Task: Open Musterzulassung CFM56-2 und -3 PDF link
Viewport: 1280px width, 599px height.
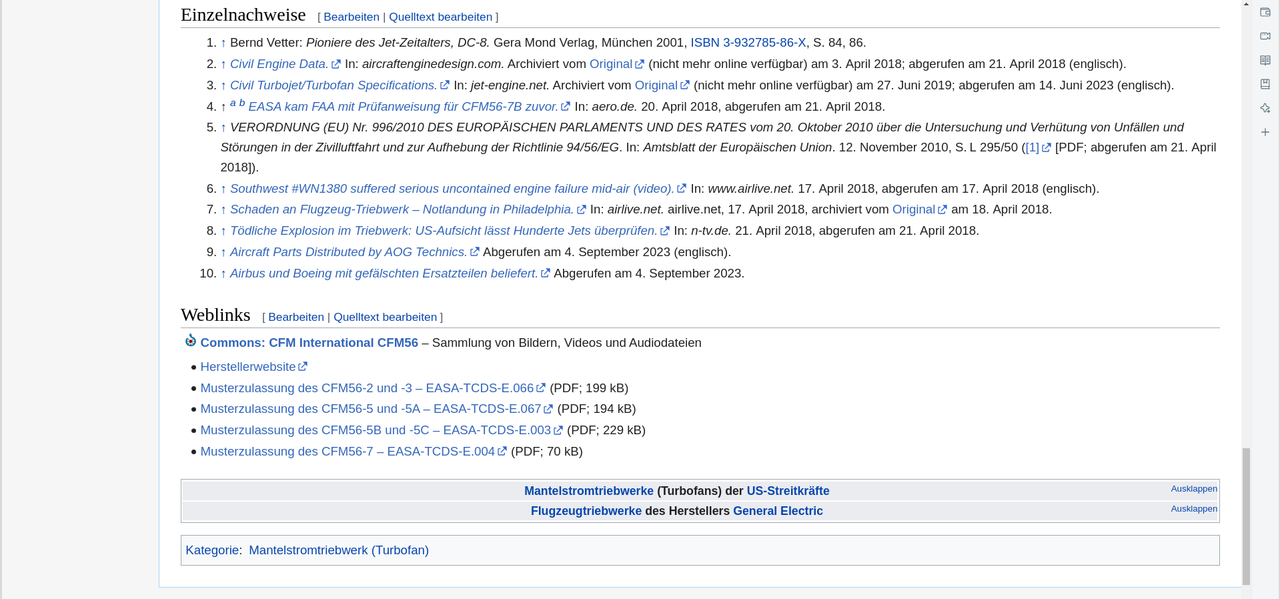Action: pos(367,388)
